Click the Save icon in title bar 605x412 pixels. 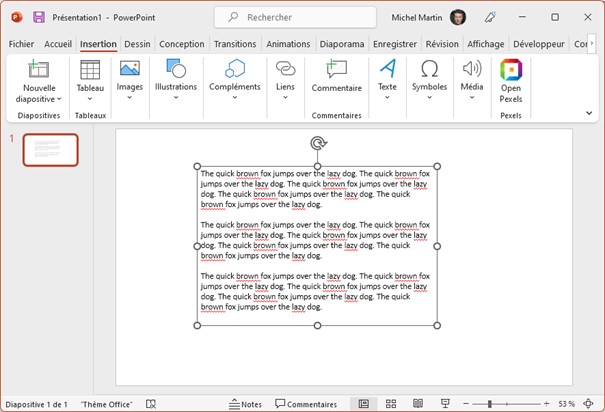tap(39, 17)
